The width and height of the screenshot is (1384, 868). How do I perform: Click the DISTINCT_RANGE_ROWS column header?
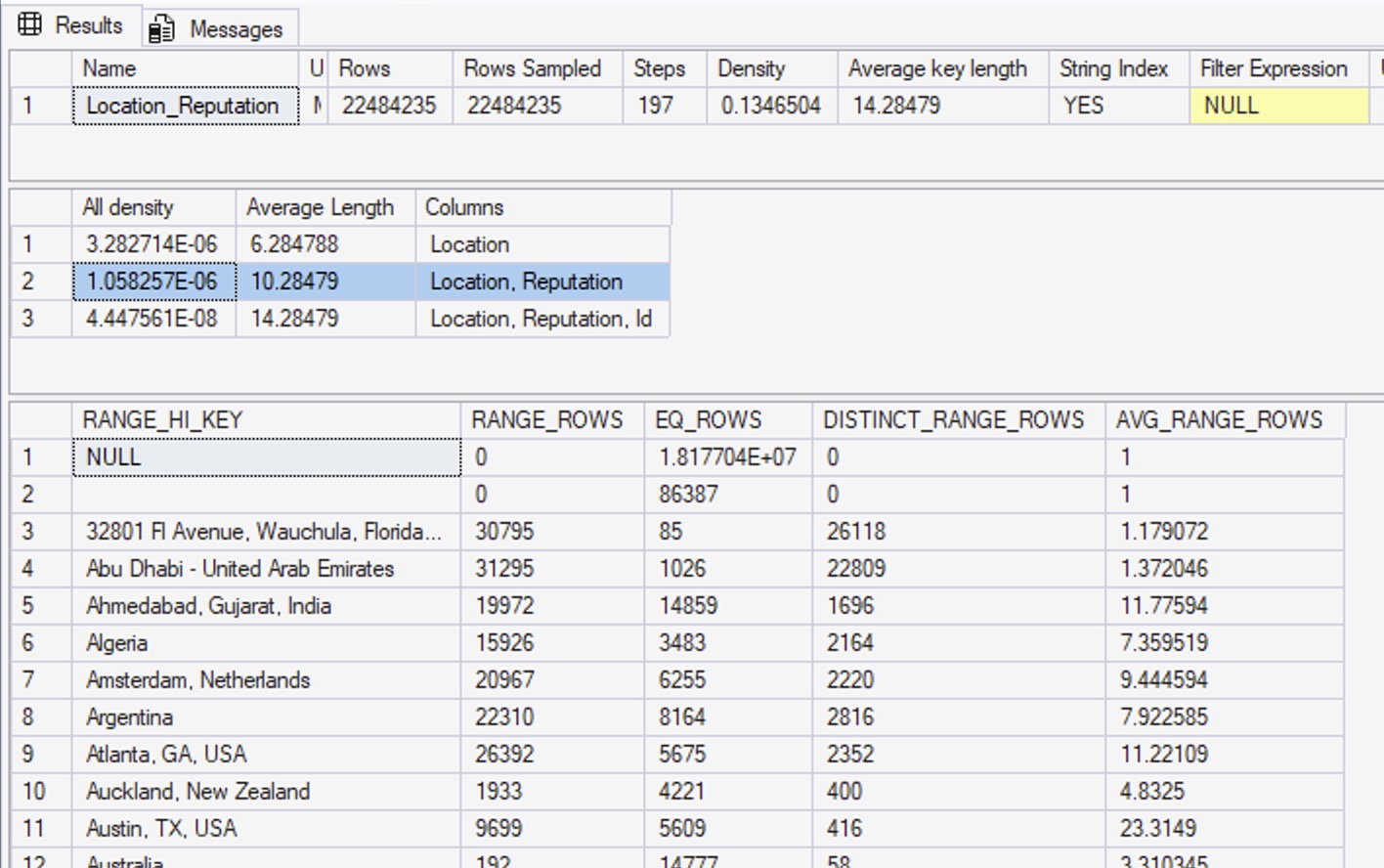[953, 420]
